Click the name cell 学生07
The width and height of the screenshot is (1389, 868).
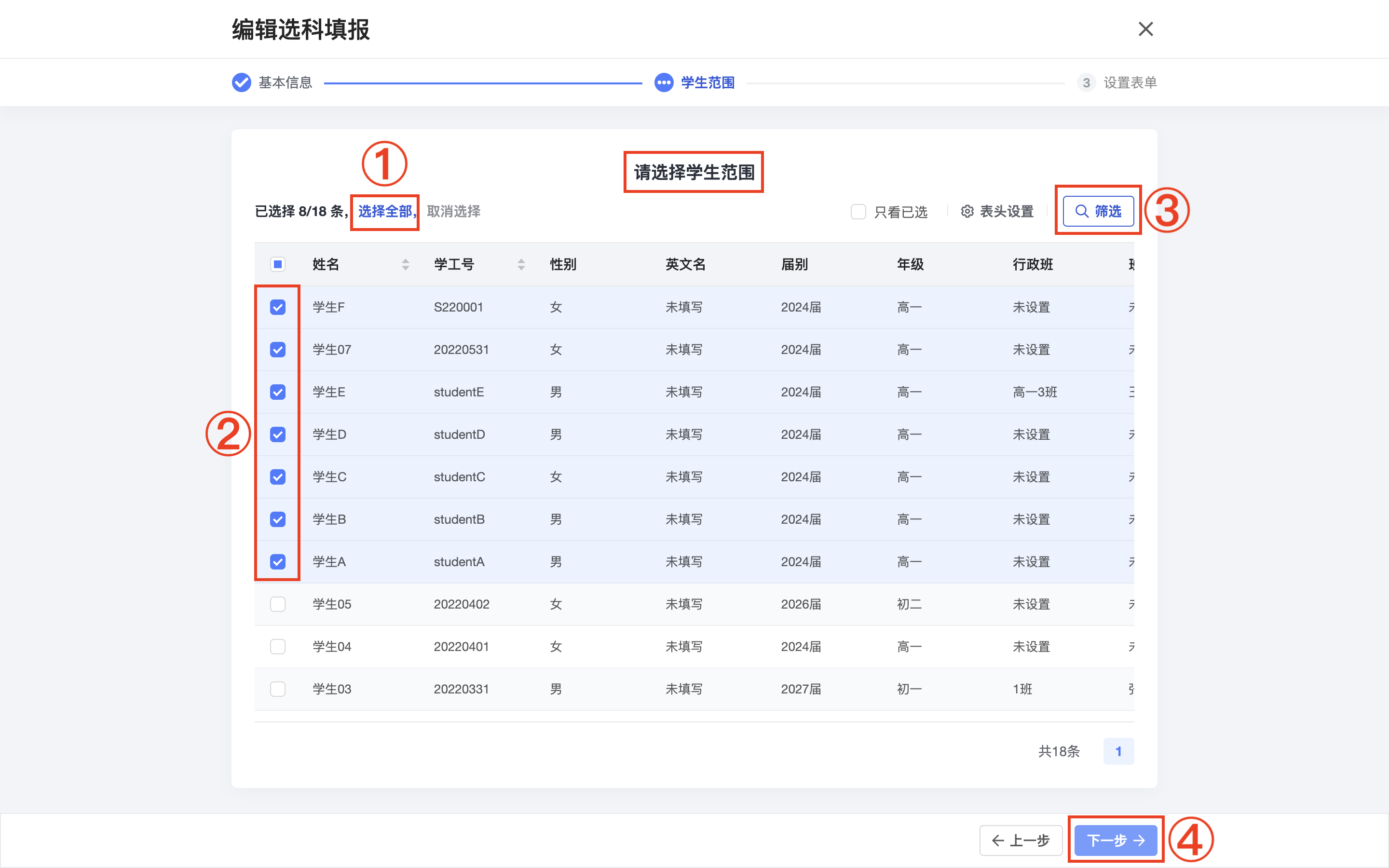[x=332, y=350]
